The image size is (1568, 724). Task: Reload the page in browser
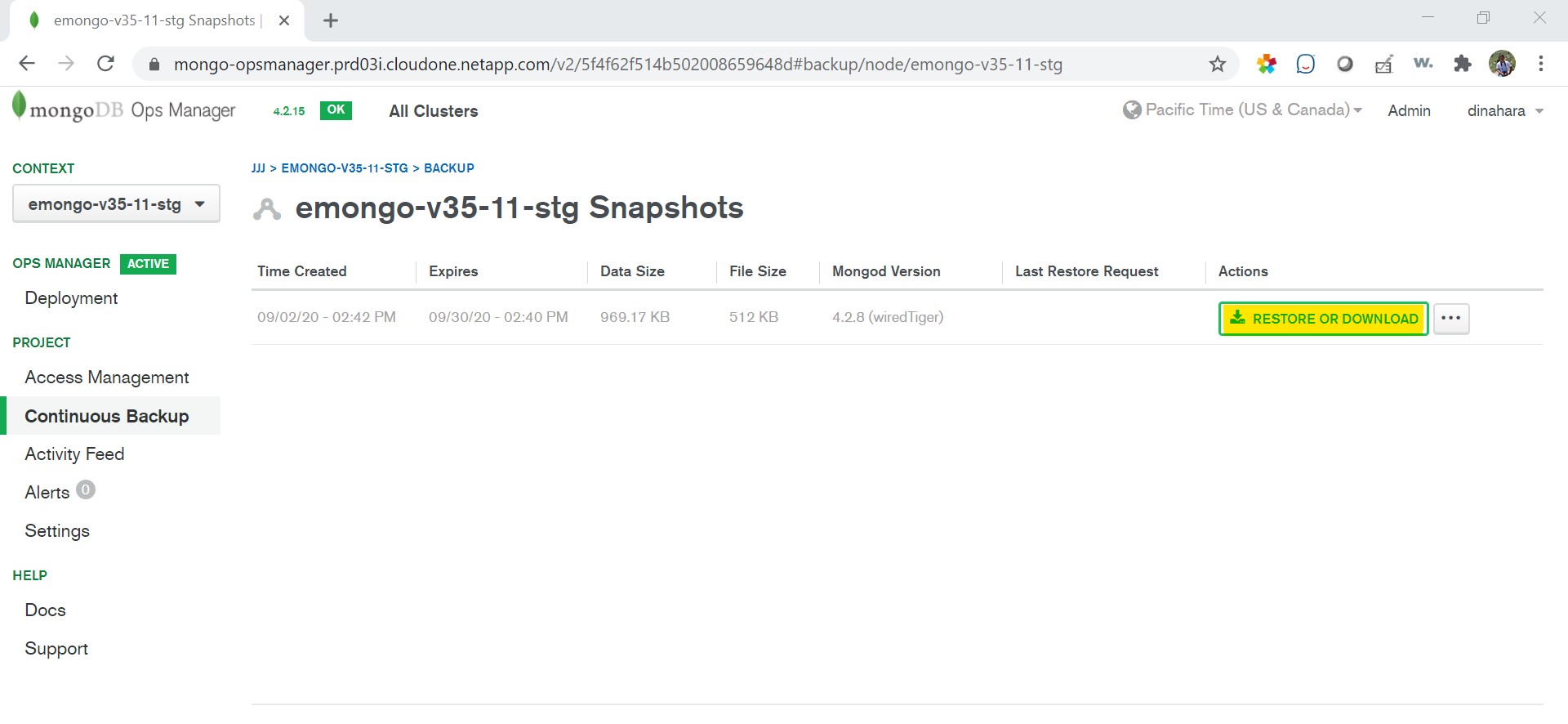tap(105, 64)
